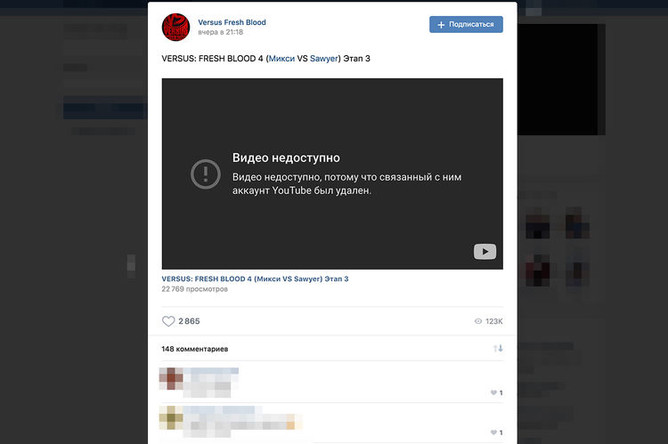This screenshot has height=444, width=668.
Task: Open the video title link below the player
Action: coord(255,279)
